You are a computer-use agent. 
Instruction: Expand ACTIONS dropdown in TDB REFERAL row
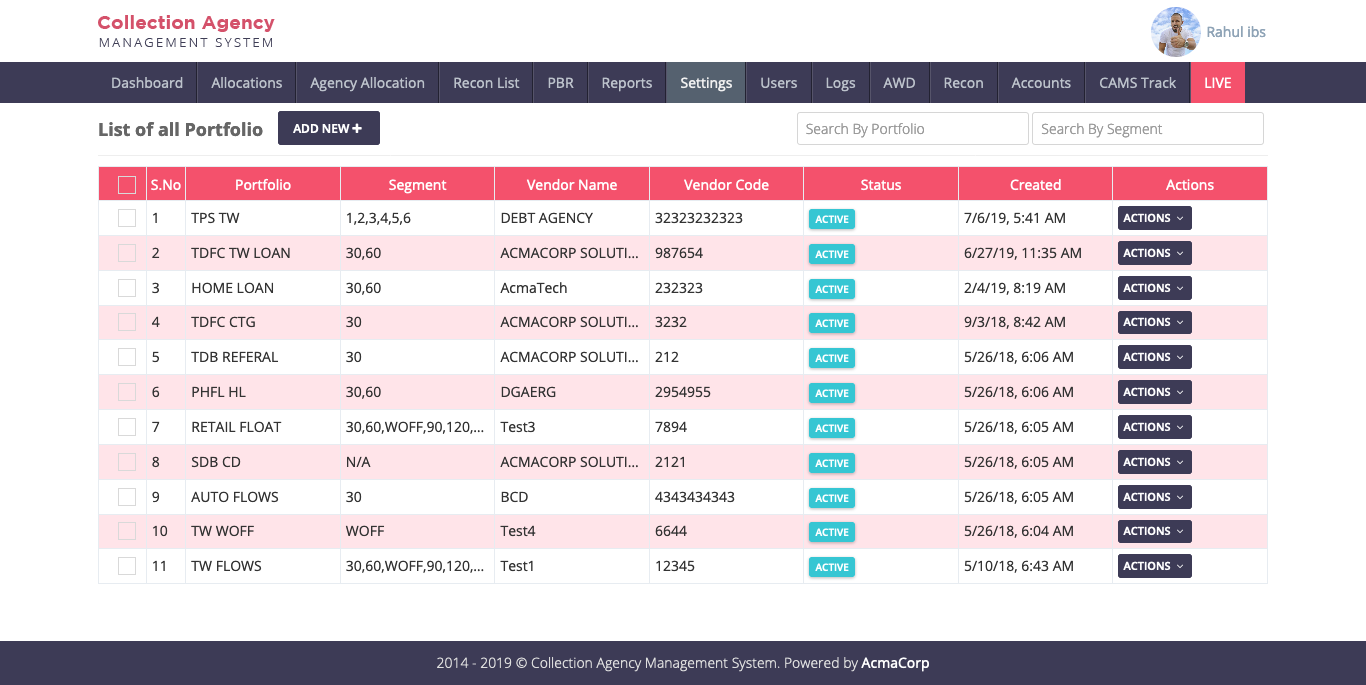coord(1153,357)
